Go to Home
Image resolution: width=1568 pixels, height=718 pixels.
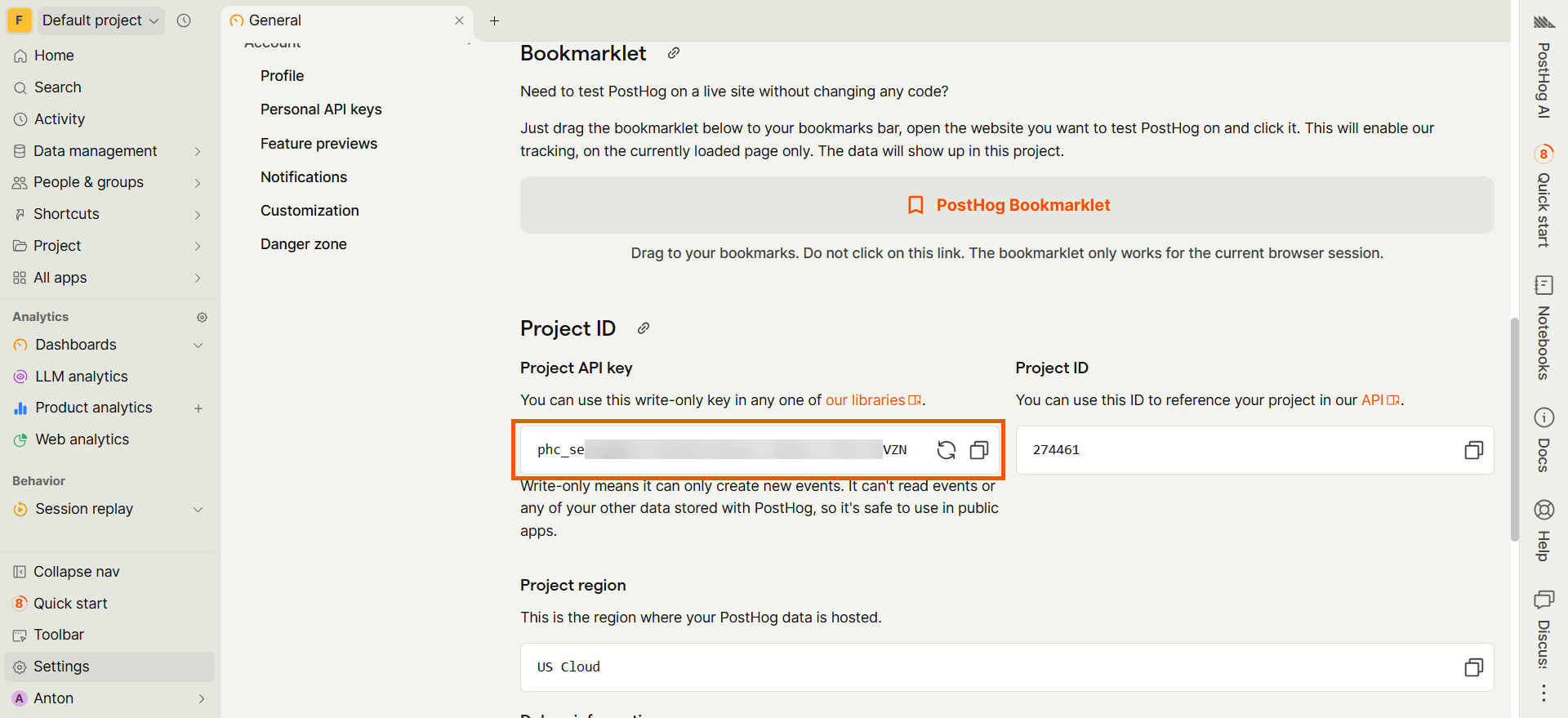pos(109,56)
